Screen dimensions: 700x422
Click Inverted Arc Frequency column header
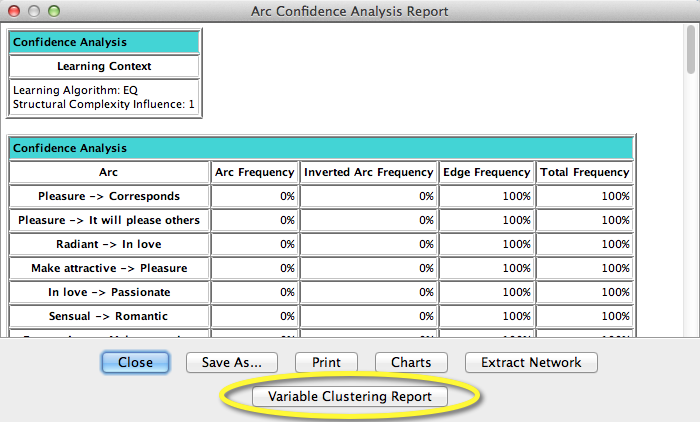tap(369, 172)
